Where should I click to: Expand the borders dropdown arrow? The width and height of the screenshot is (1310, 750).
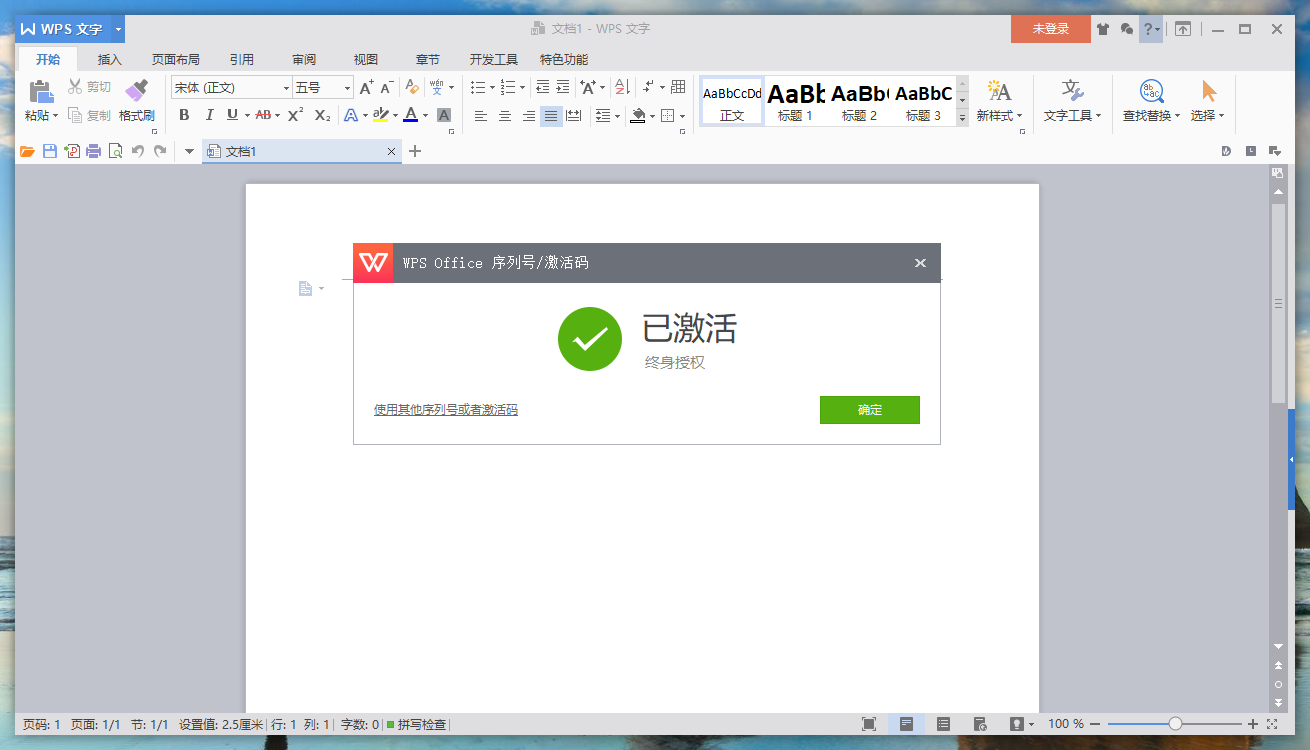(683, 116)
